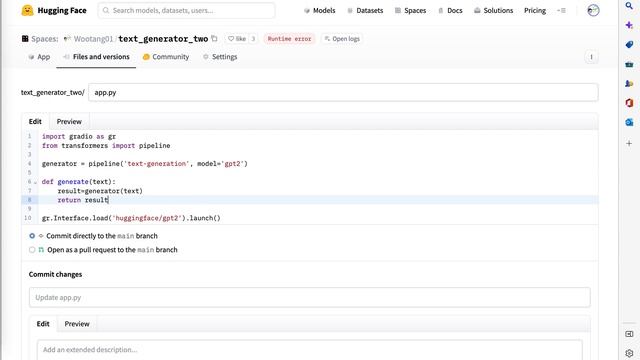Select 'Open as a pull request' option
The height and width of the screenshot is (360, 640).
(x=32, y=250)
